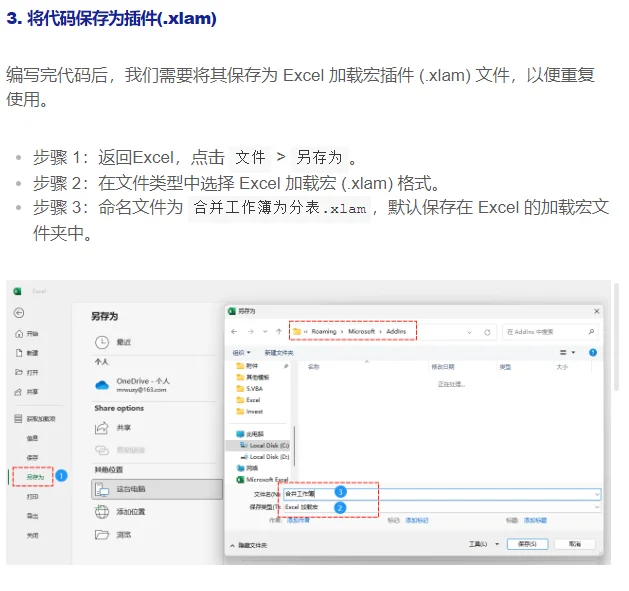Open the 组织 organize dropdown
Viewport: 629px width, 591px height.
click(241, 352)
